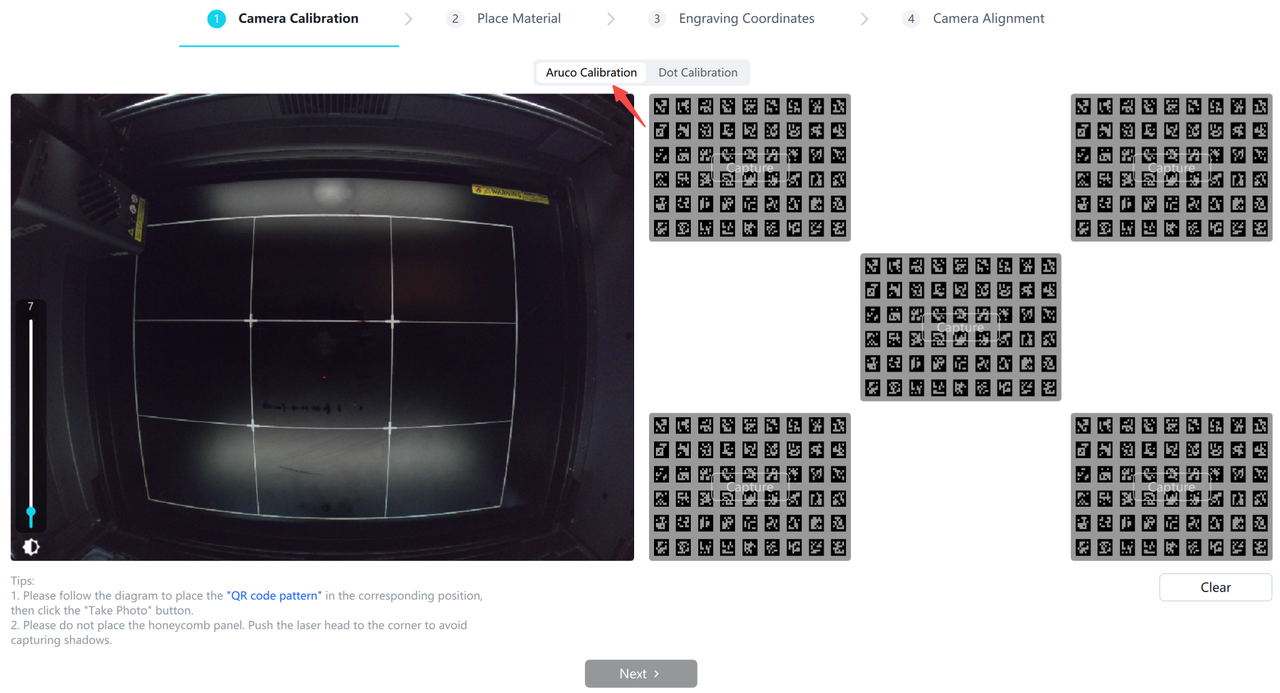
Task: Capture the top-left Aruco pattern position
Action: (x=749, y=168)
